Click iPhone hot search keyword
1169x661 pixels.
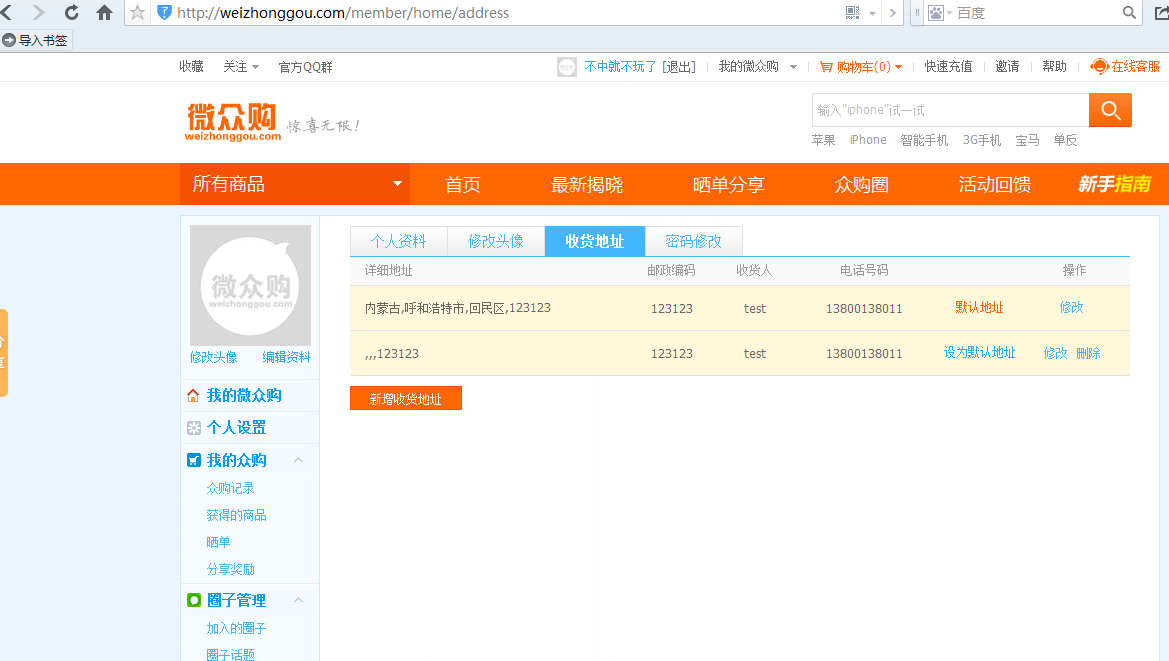(x=869, y=140)
